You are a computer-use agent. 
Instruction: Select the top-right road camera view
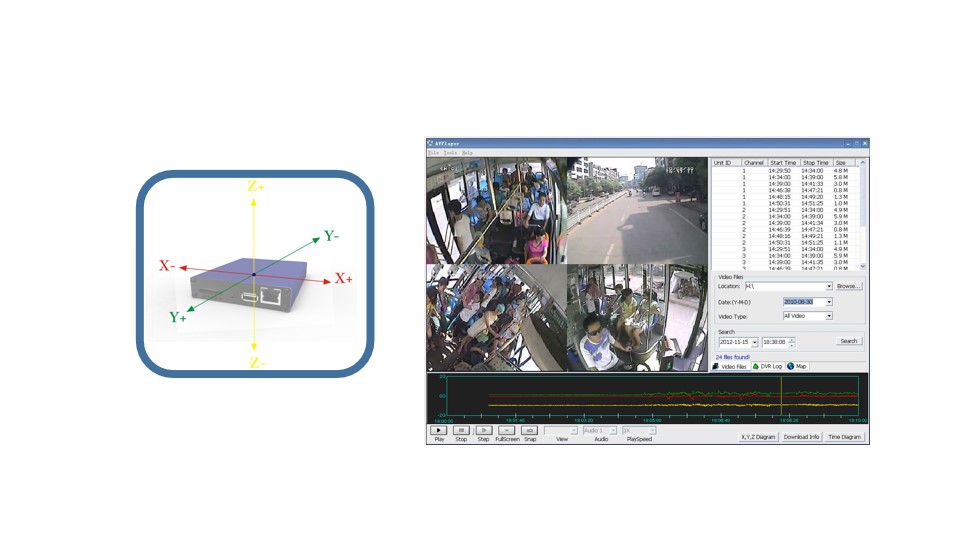(637, 210)
